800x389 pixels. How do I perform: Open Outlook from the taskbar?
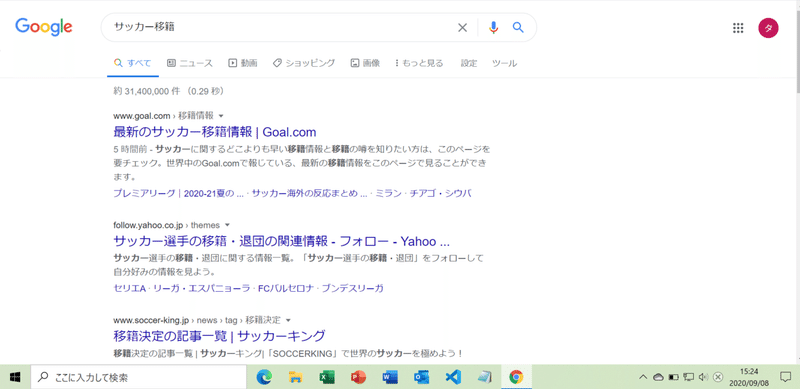(421, 377)
